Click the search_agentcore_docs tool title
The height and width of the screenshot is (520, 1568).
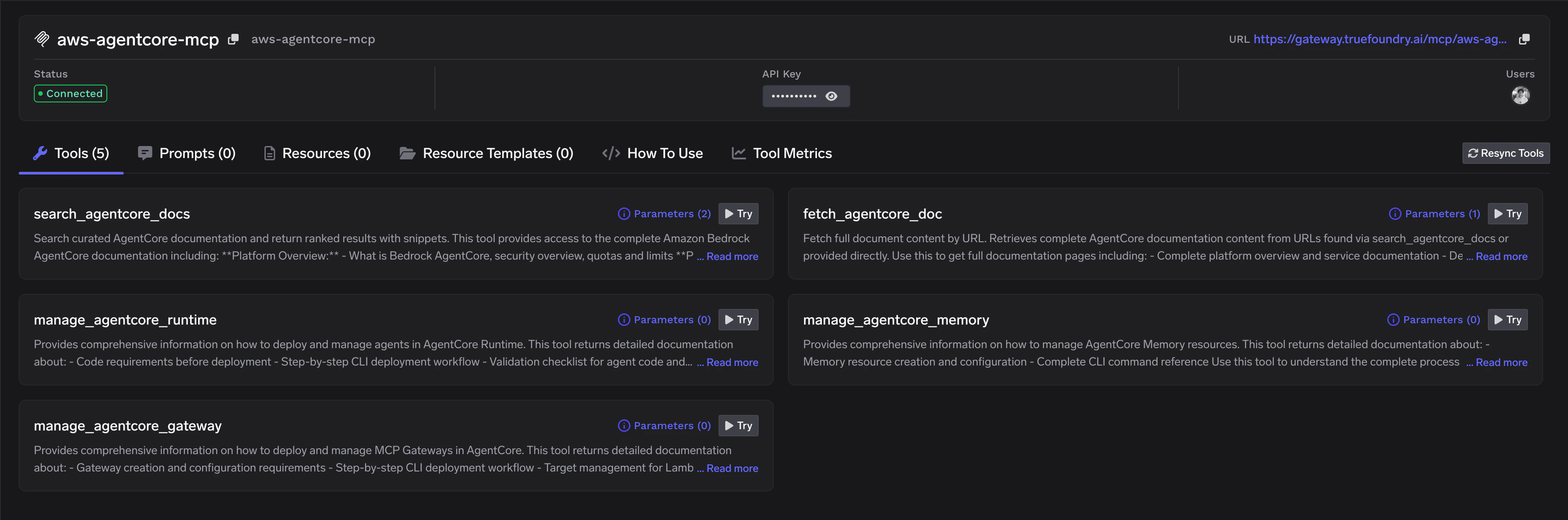pos(112,214)
